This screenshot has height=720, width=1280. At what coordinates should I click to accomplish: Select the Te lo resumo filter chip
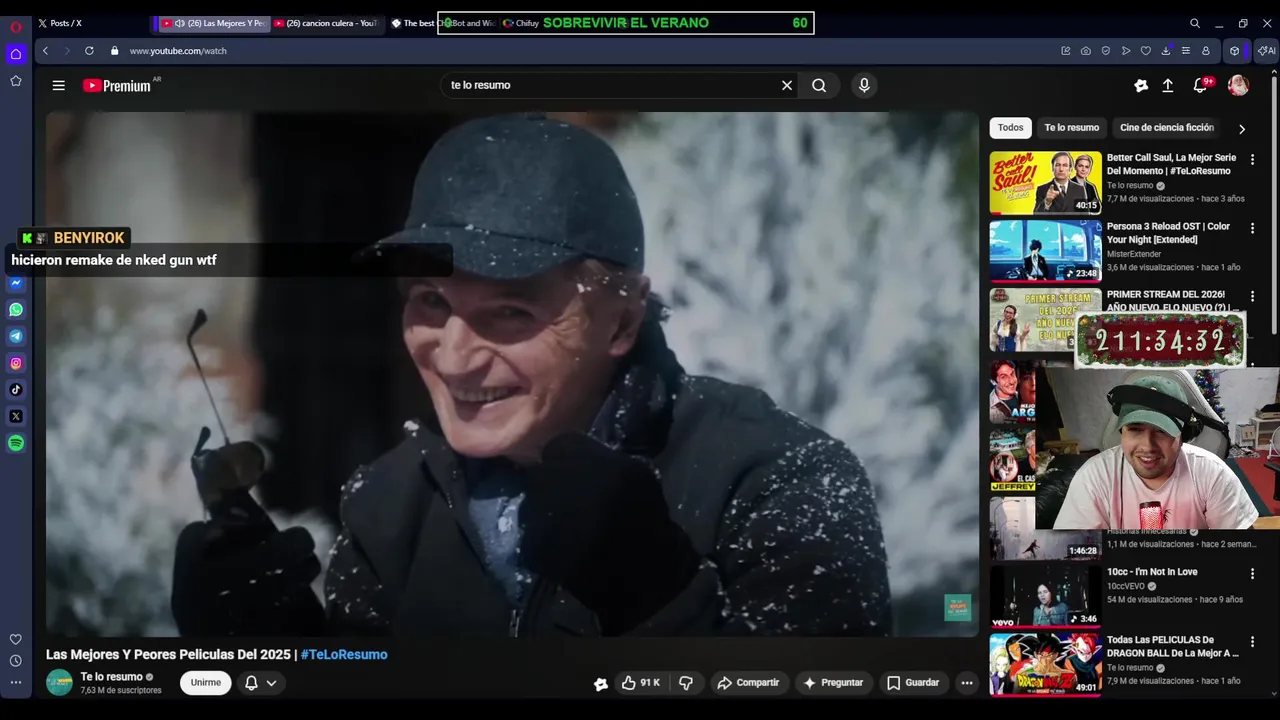coord(1072,128)
